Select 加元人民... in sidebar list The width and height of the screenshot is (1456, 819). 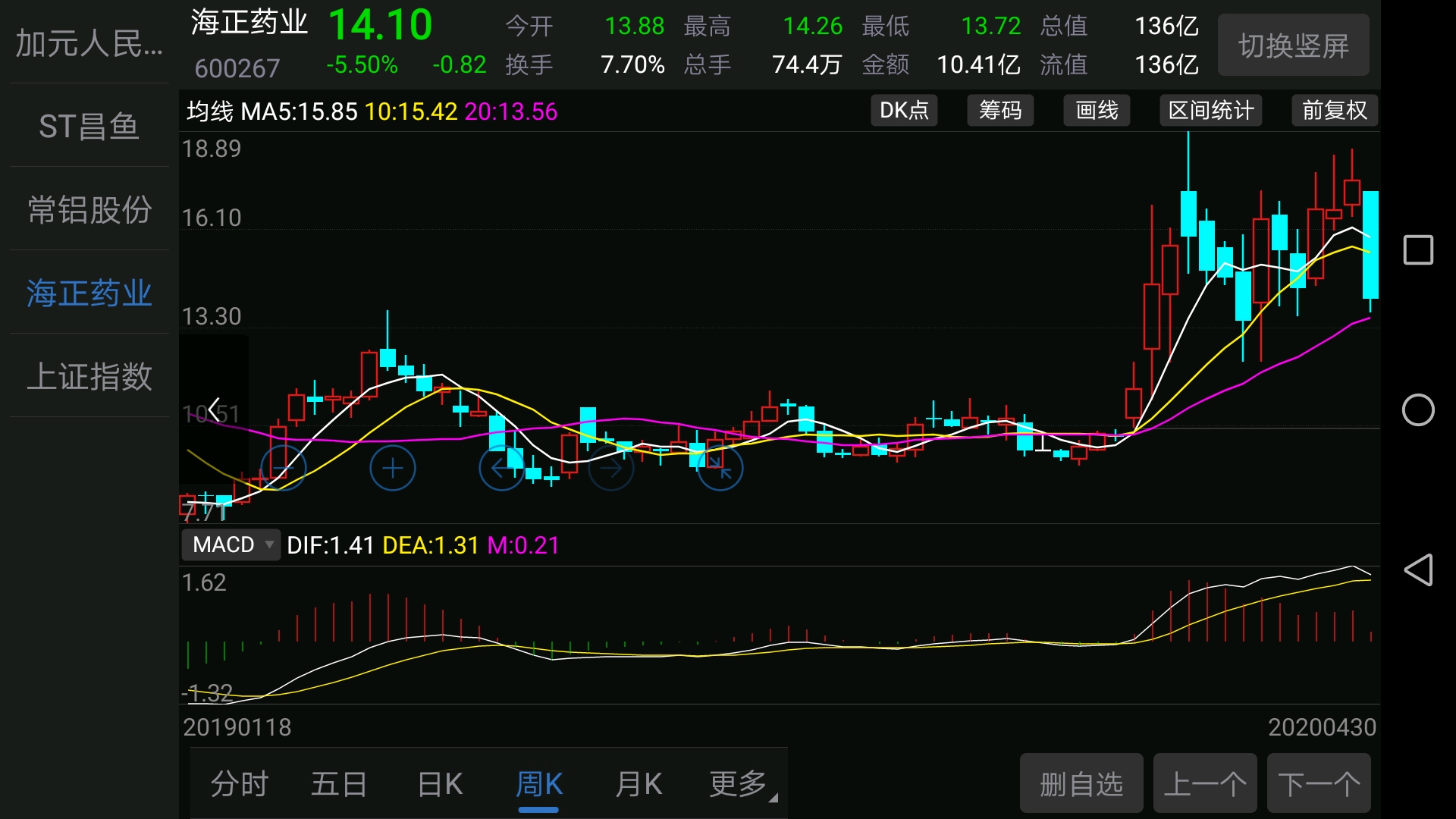pos(89,42)
